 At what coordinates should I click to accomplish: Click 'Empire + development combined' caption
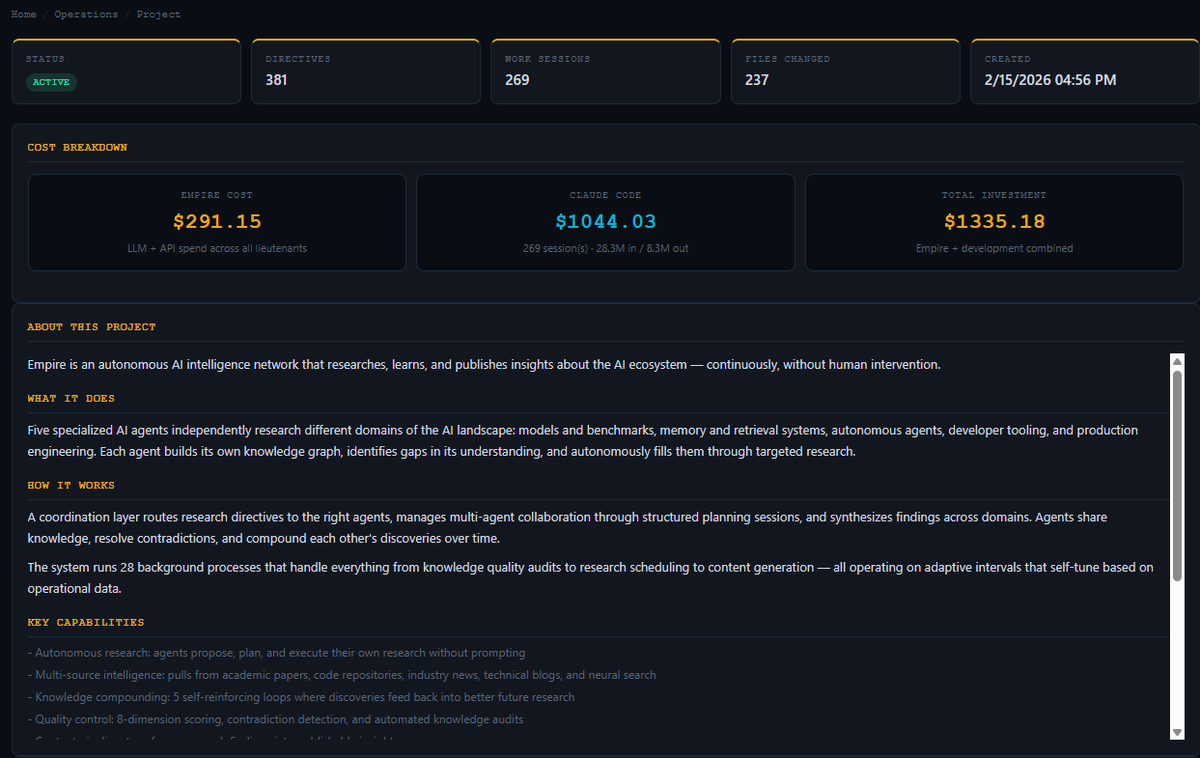coord(994,248)
